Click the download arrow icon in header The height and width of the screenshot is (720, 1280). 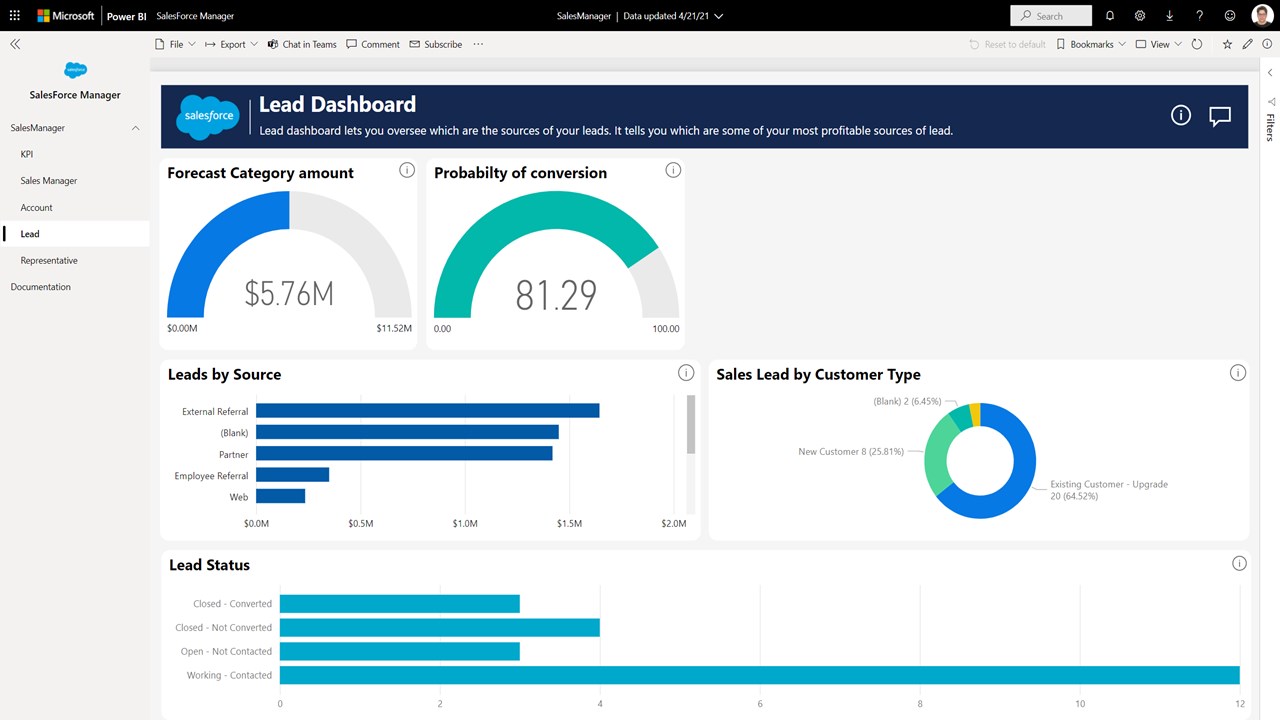1170,16
